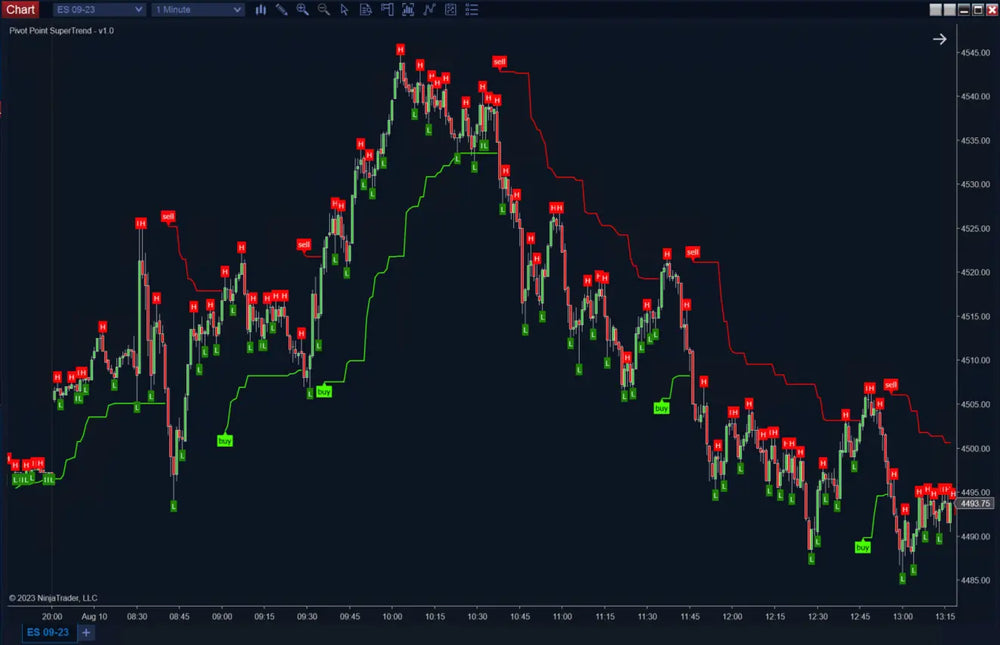Open the ES 09-23 instrument dropdown
This screenshot has height=645, width=1000.
coord(97,9)
